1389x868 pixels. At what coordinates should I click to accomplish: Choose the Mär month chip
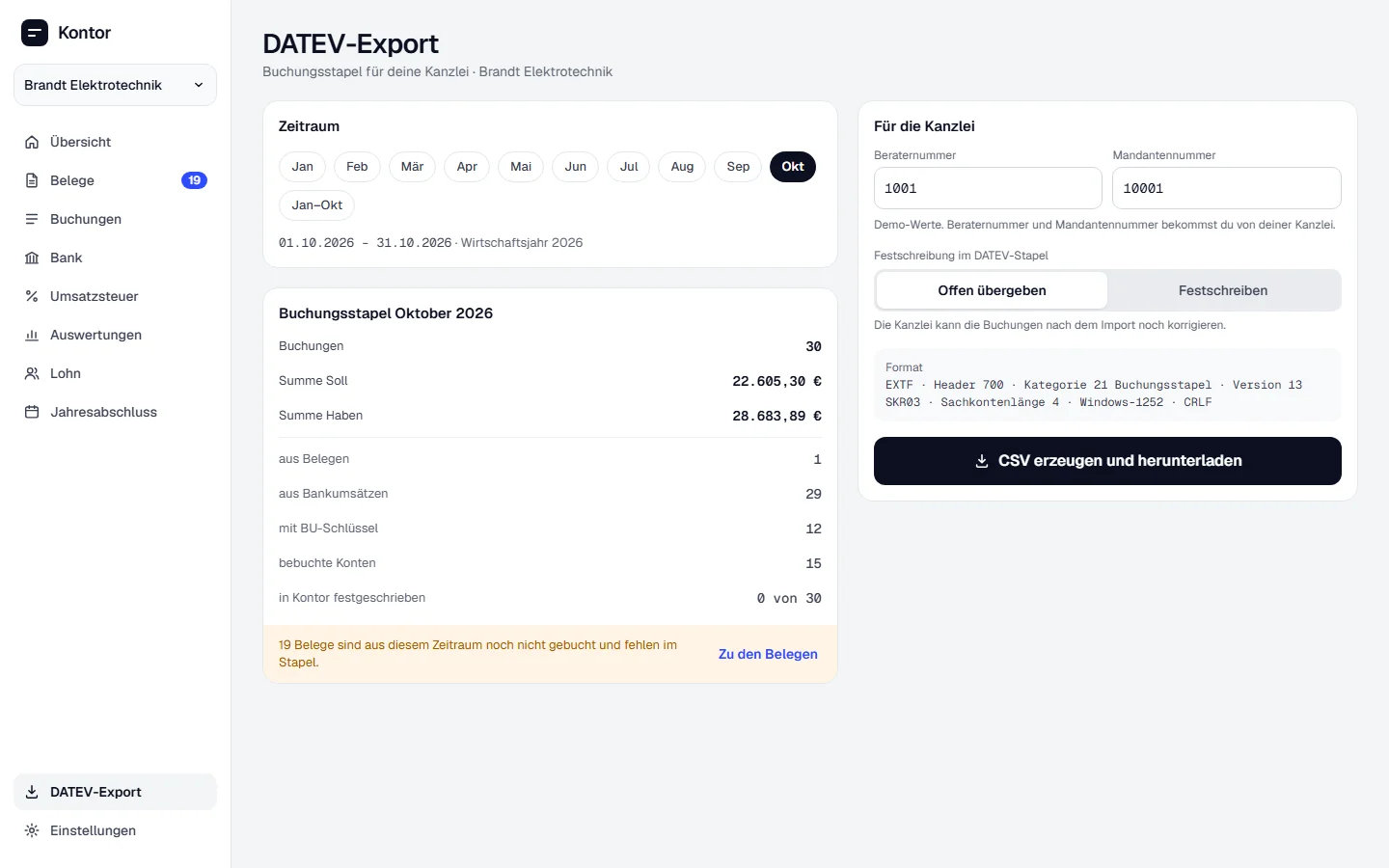pos(412,167)
